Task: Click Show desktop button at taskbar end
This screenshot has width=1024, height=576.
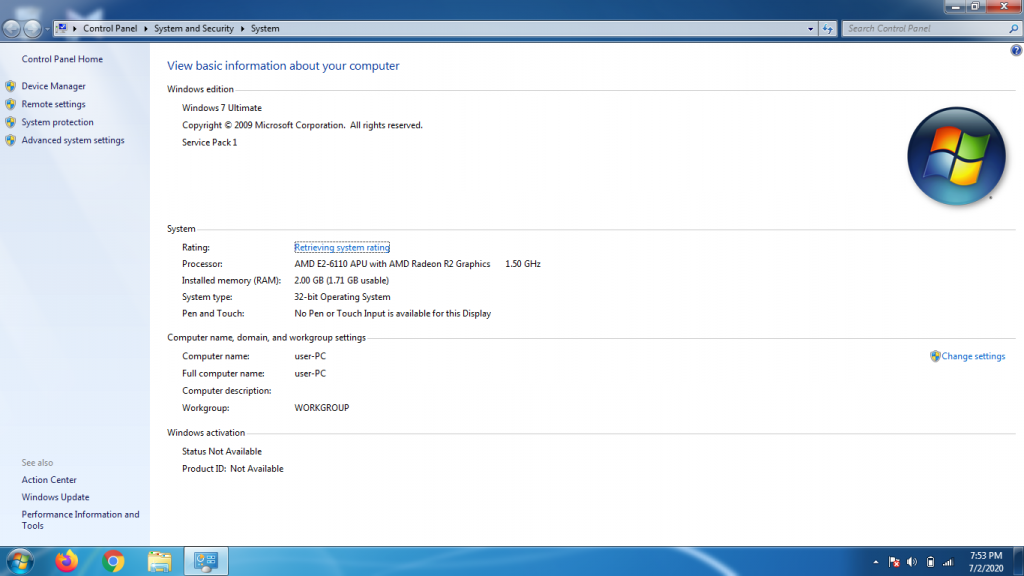Action: [1018, 562]
